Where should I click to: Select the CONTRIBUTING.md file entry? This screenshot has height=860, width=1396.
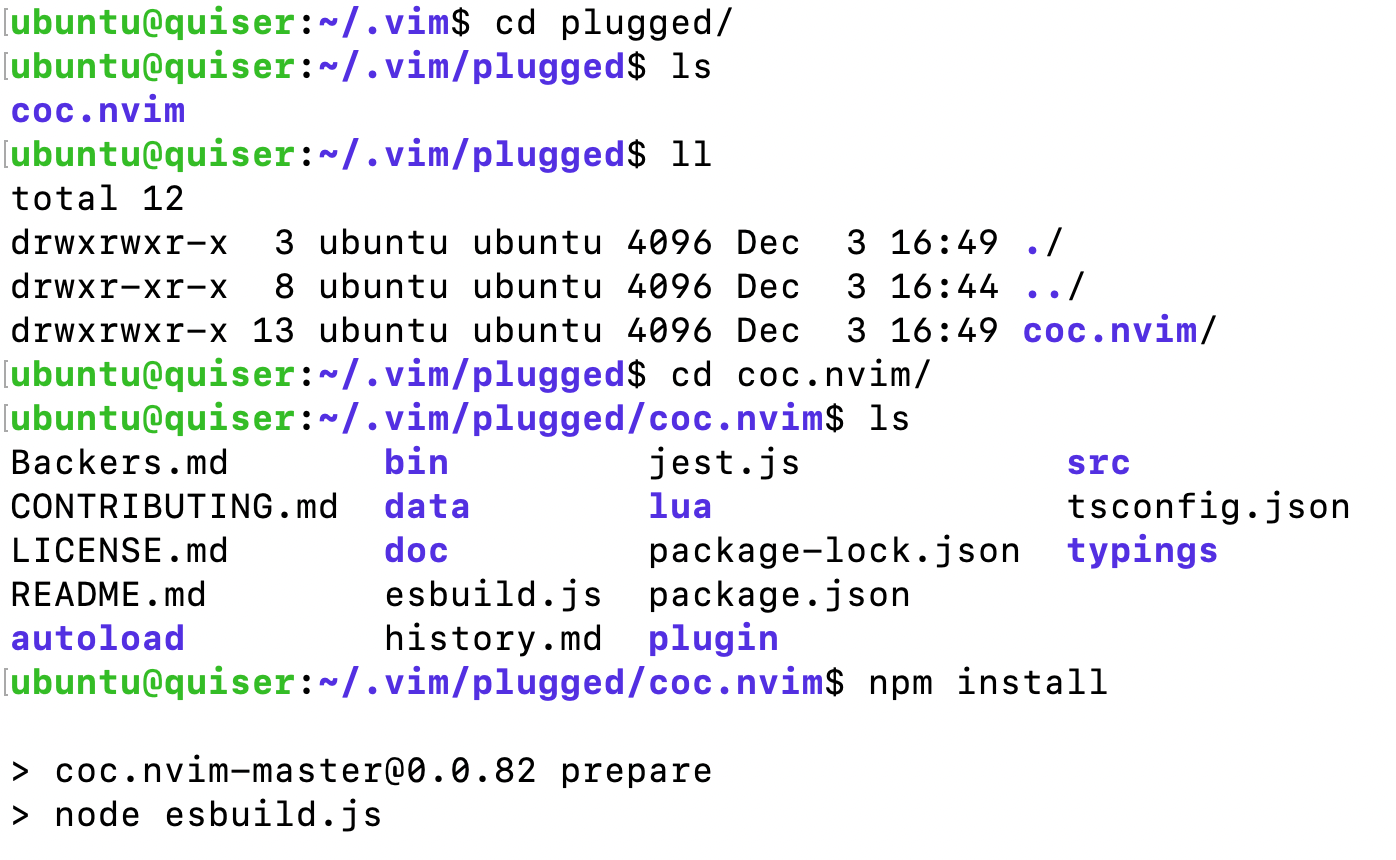point(174,507)
